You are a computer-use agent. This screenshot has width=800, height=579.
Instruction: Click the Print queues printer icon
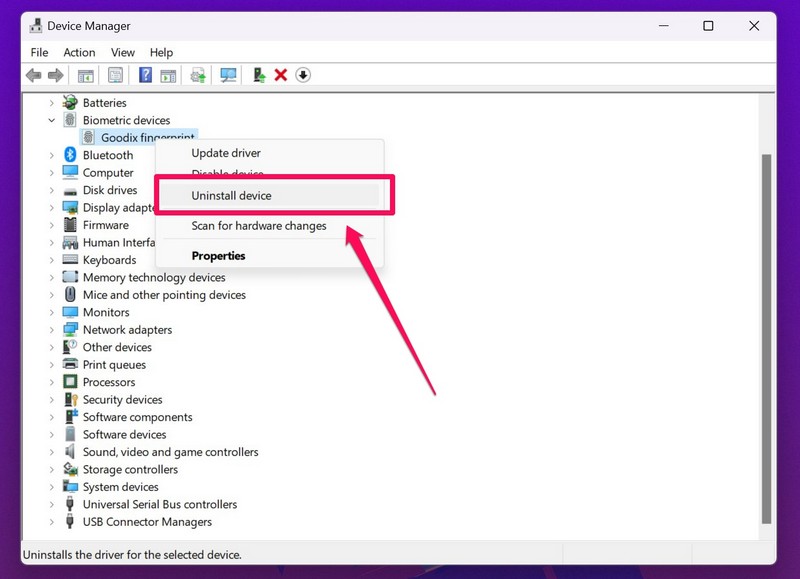[70, 364]
